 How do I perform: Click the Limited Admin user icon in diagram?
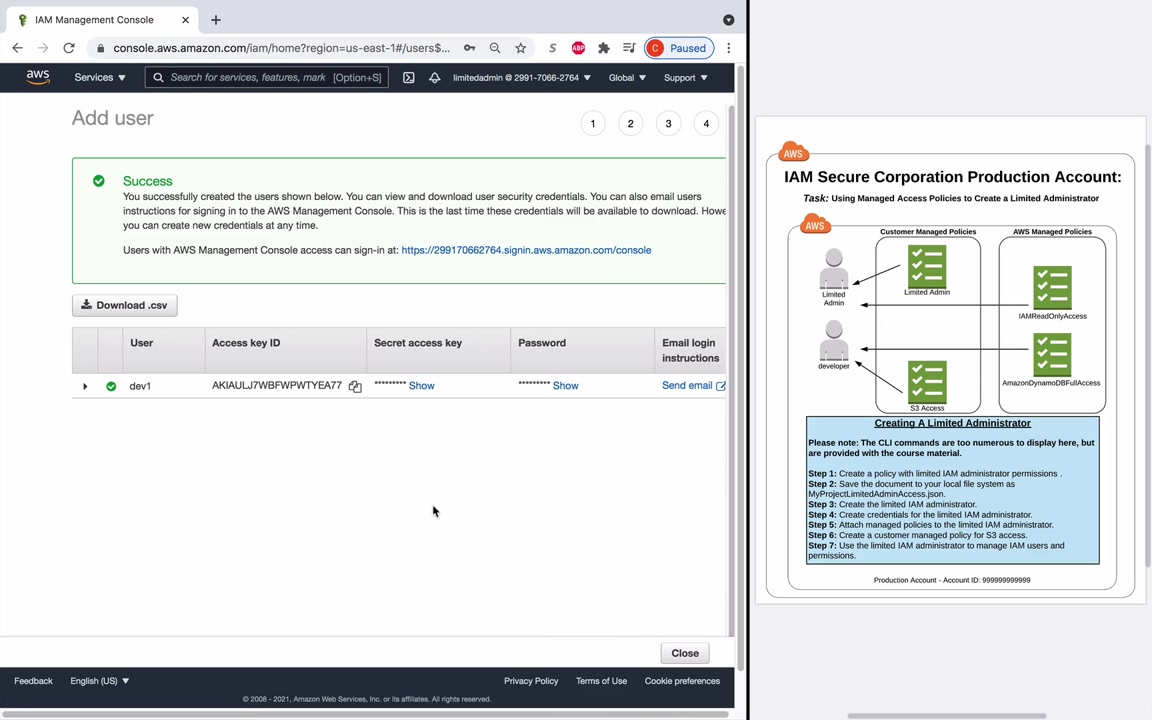[834, 269]
